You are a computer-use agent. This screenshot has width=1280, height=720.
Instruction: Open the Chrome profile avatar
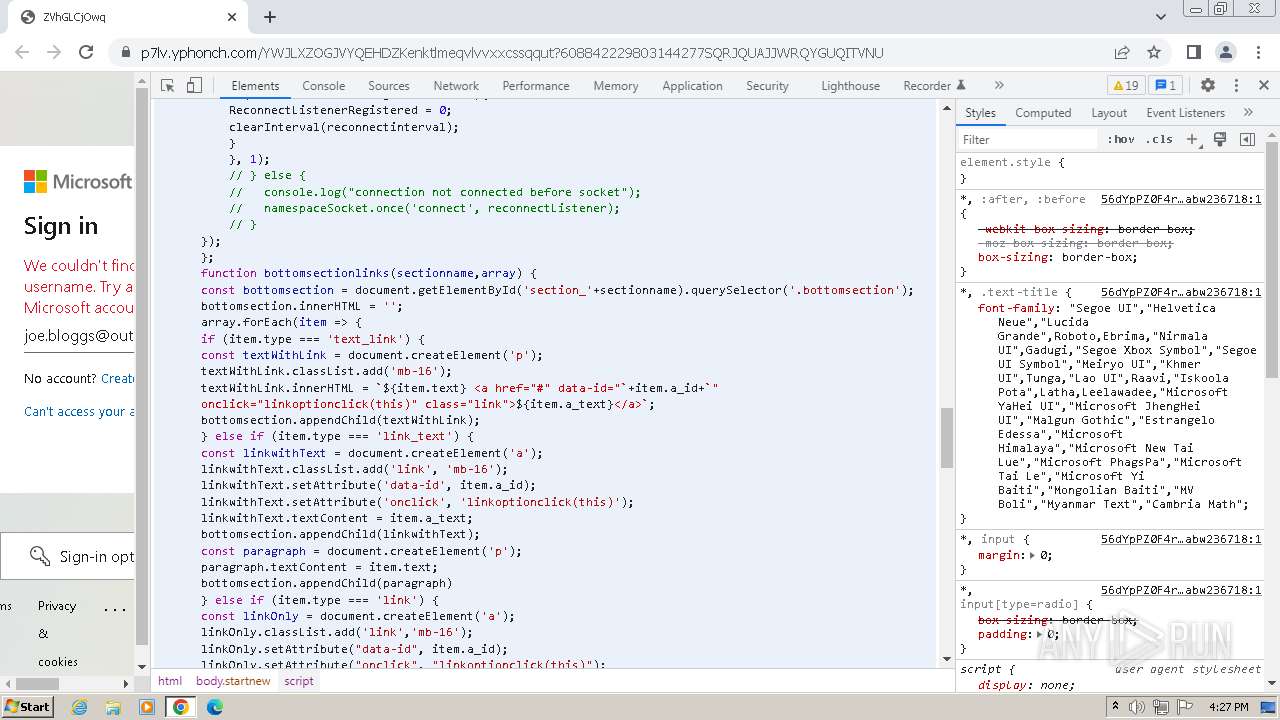tap(1225, 53)
